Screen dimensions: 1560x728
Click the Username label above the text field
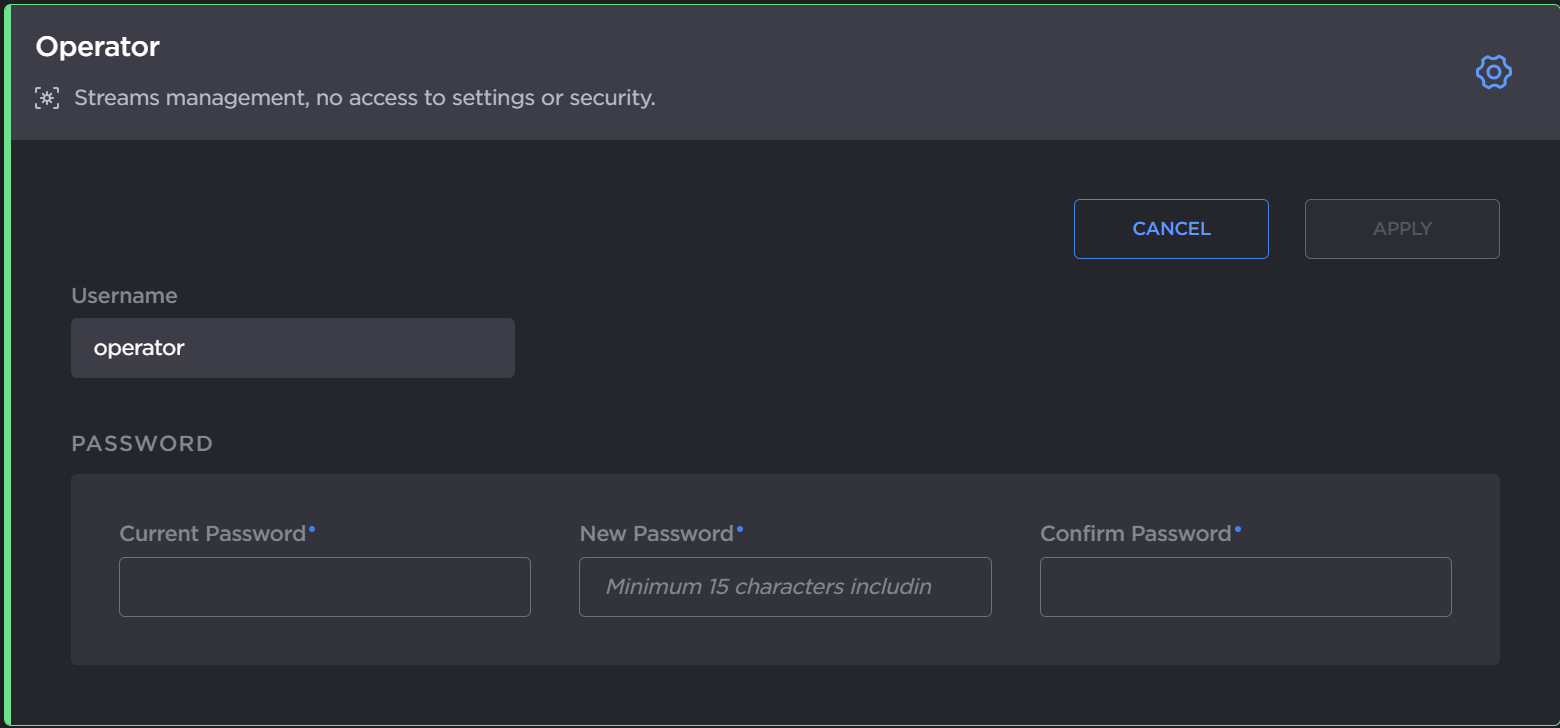click(124, 295)
